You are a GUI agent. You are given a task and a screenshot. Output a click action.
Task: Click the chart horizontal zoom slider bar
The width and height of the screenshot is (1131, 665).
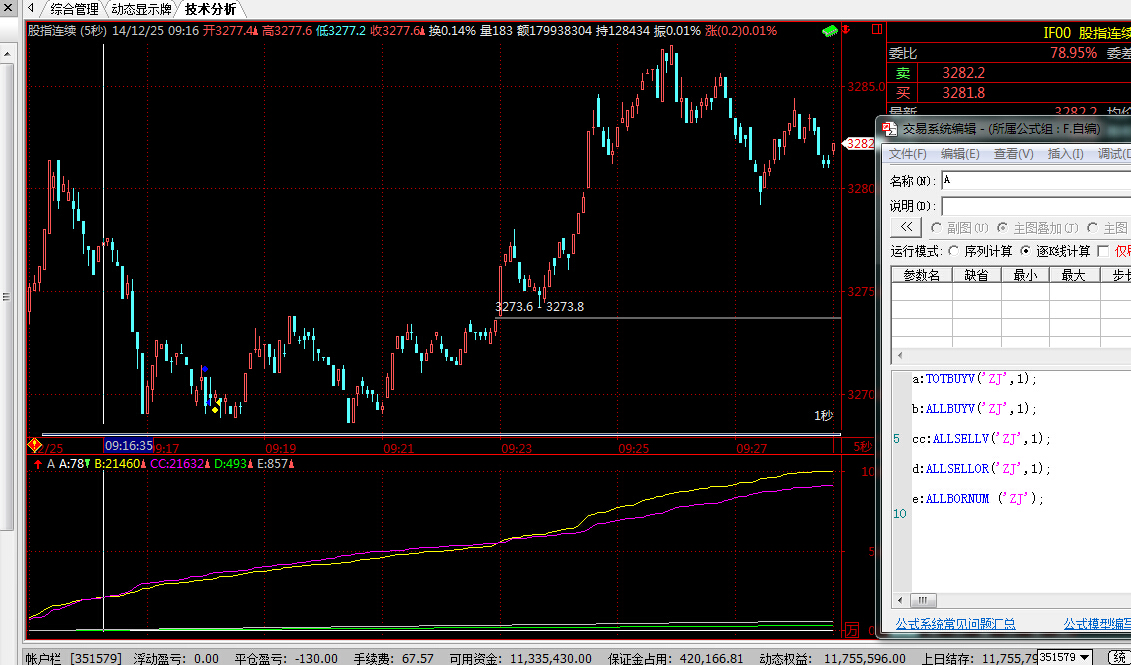tap(441, 435)
